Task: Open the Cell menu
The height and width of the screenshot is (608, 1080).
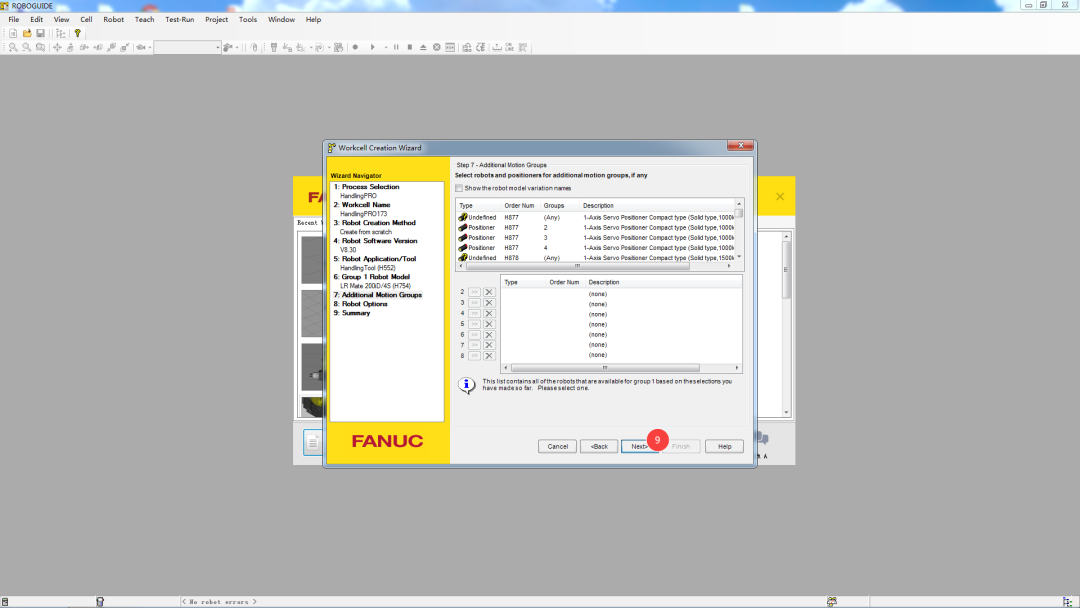Action: click(x=86, y=19)
